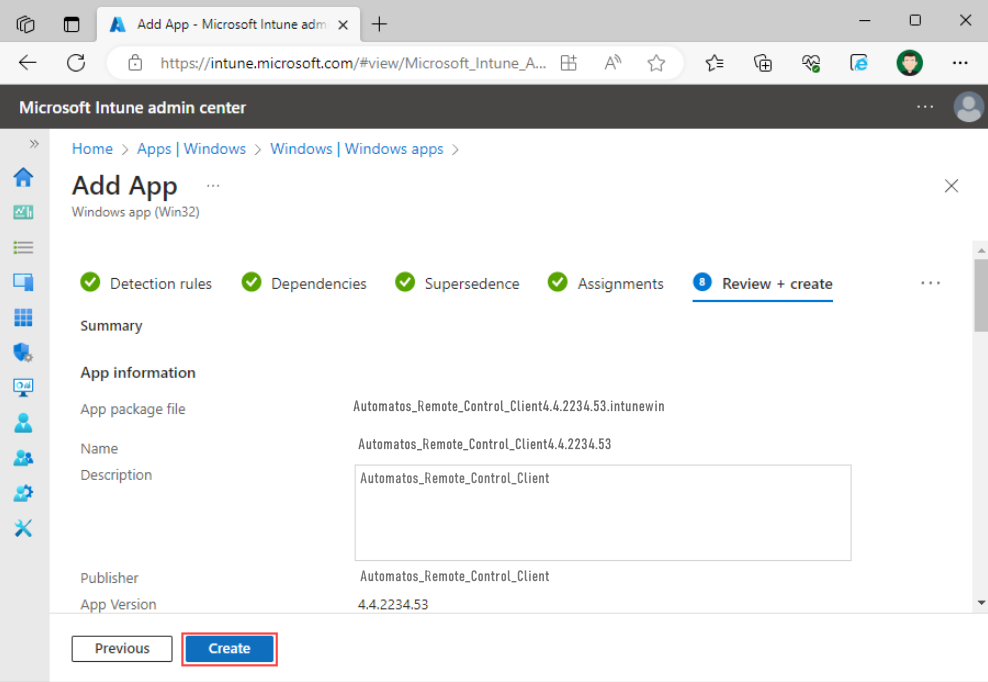Expand the sidebar with the double chevron
Viewport: 988px width, 682px height.
[34, 144]
